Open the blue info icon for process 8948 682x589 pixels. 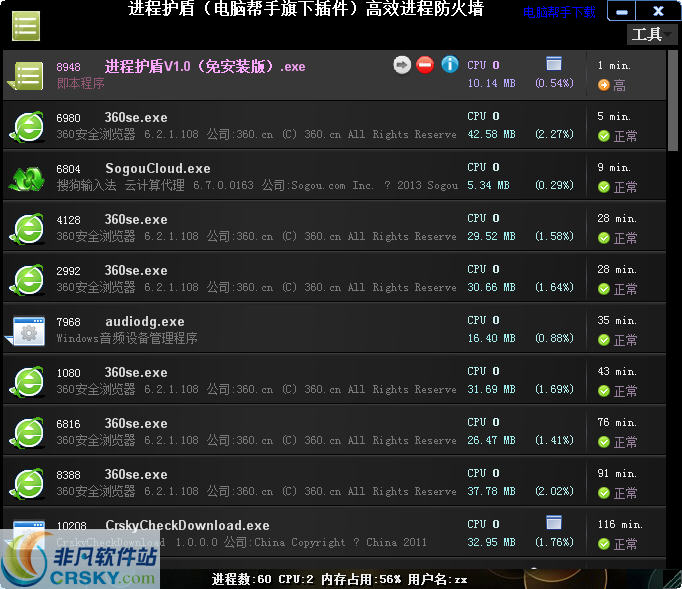tap(450, 64)
